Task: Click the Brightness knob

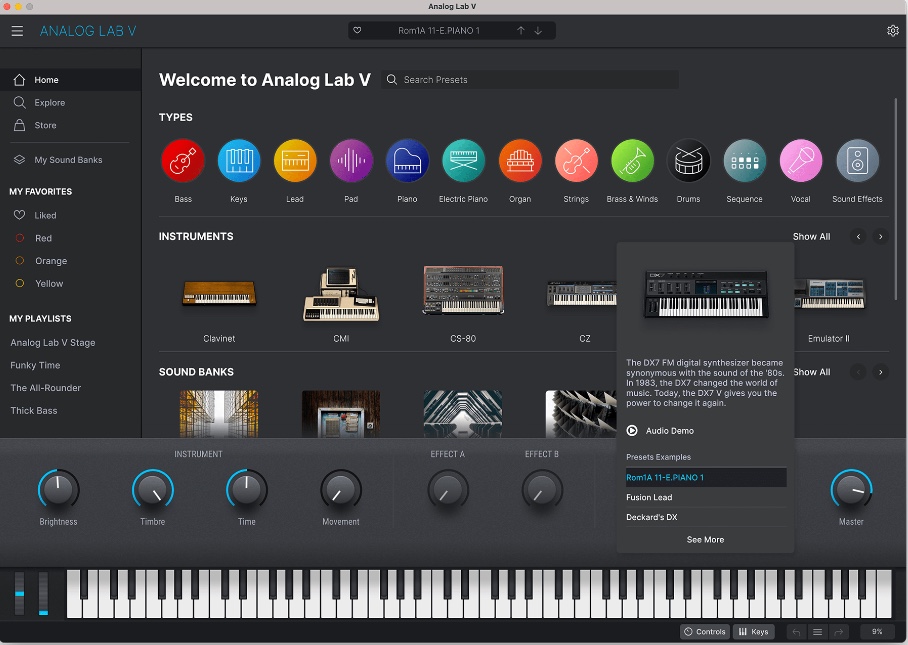Action: (58, 489)
